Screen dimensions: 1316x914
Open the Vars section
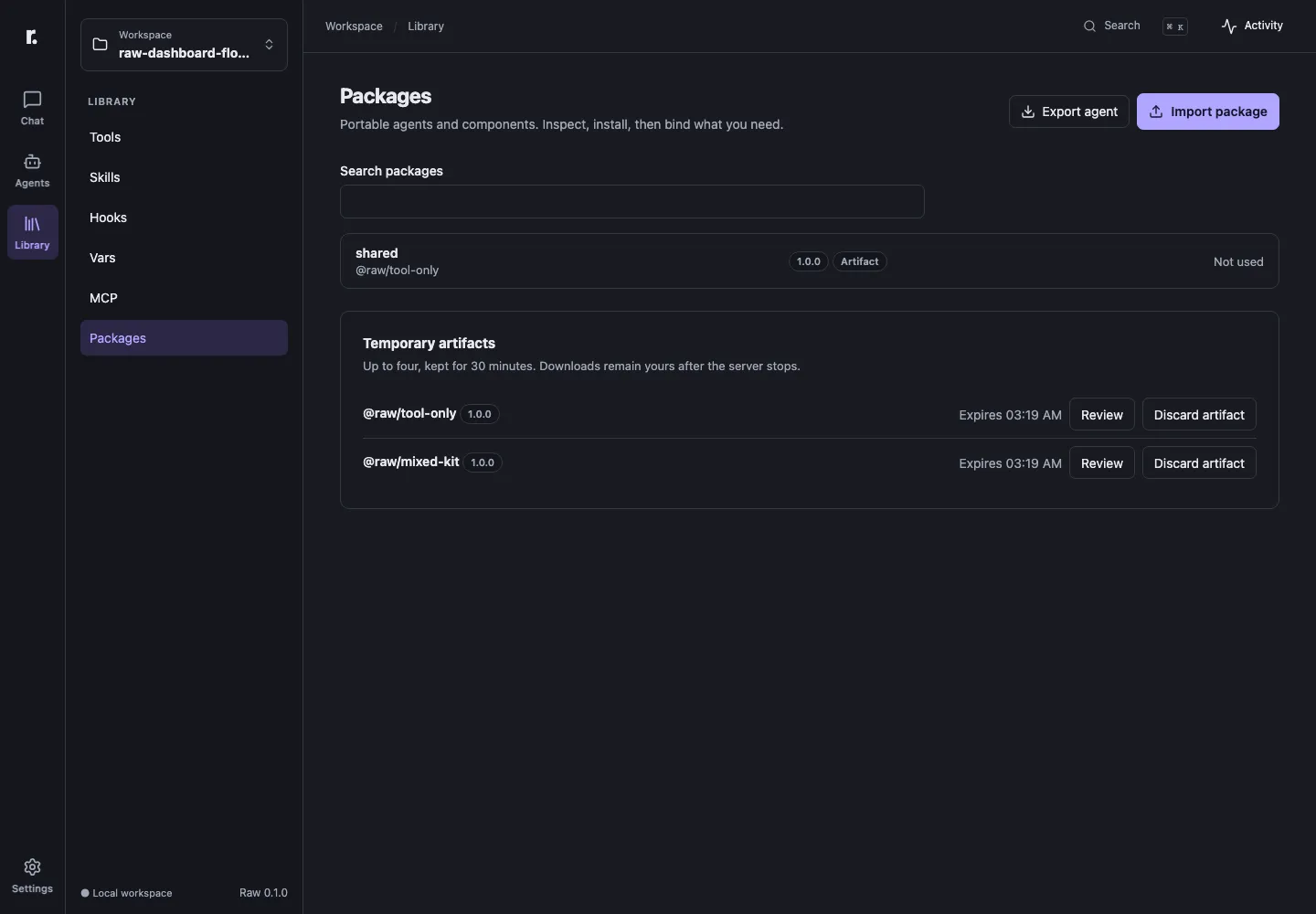click(184, 258)
